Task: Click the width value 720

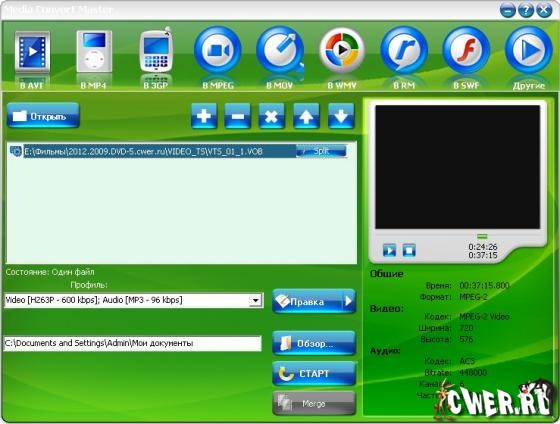Action: pos(466,328)
